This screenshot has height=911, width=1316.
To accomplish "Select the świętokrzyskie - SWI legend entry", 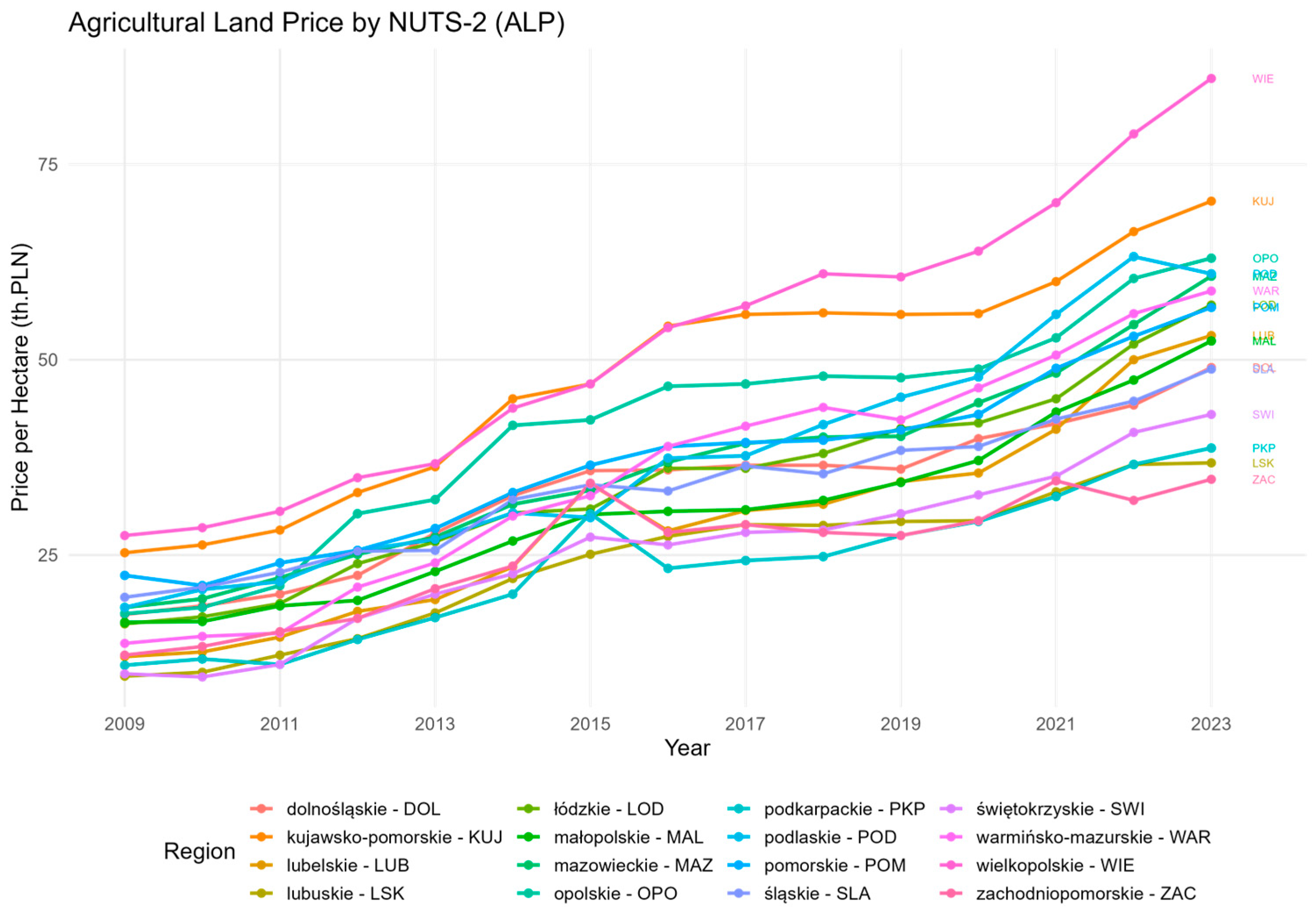I will (x=1060, y=809).
